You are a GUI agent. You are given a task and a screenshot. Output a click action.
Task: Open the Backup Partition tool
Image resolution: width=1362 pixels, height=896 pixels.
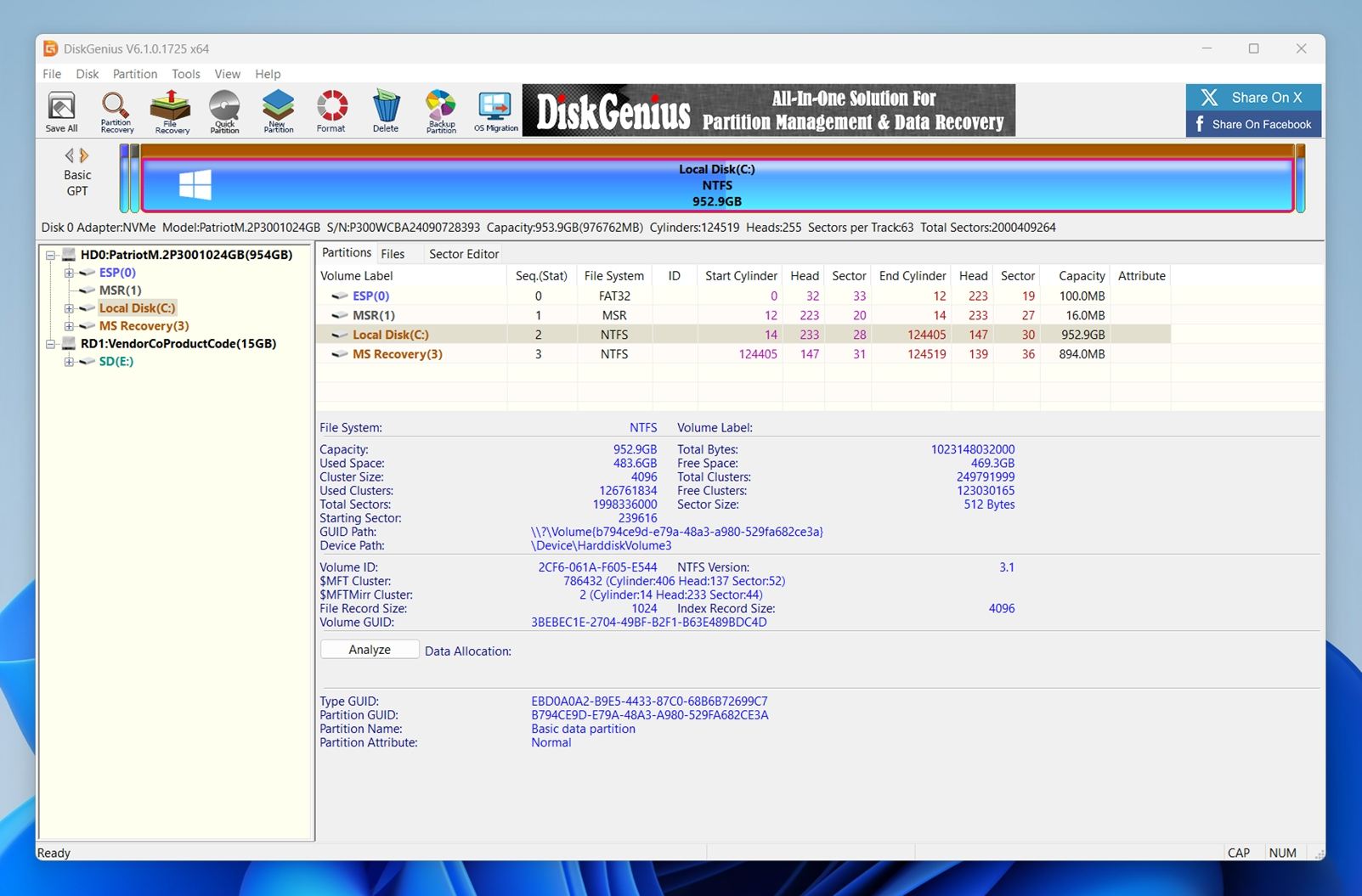point(441,110)
